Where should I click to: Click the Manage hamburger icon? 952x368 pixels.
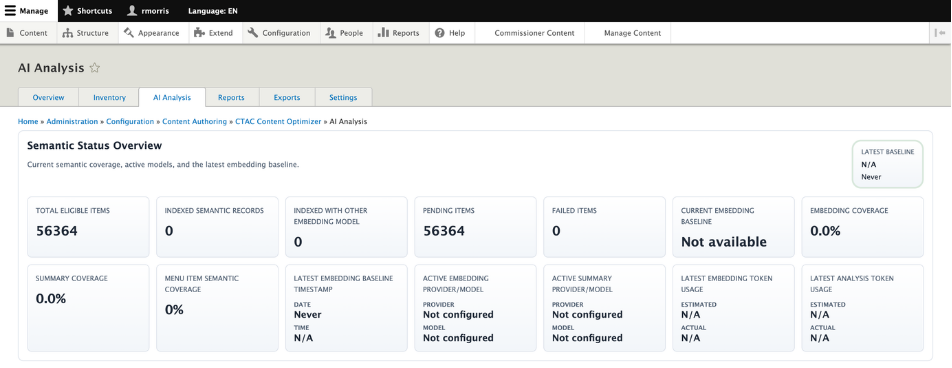[10, 11]
